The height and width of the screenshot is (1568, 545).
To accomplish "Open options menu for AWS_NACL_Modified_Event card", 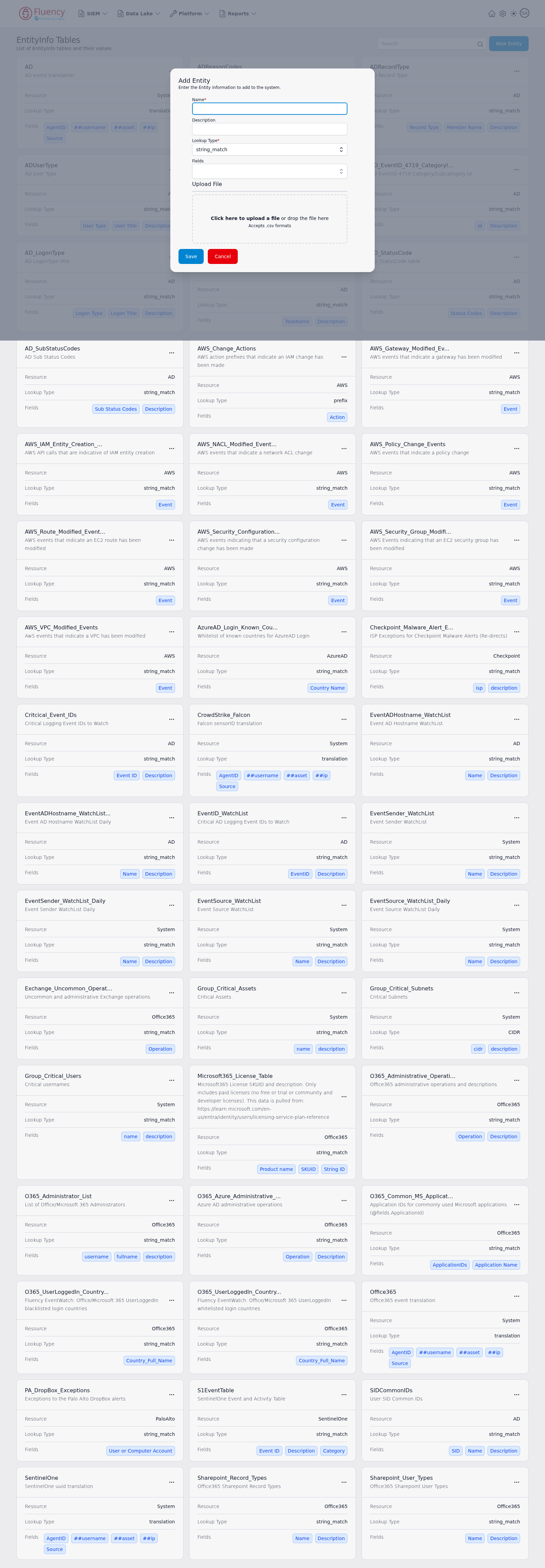I will [x=344, y=449].
